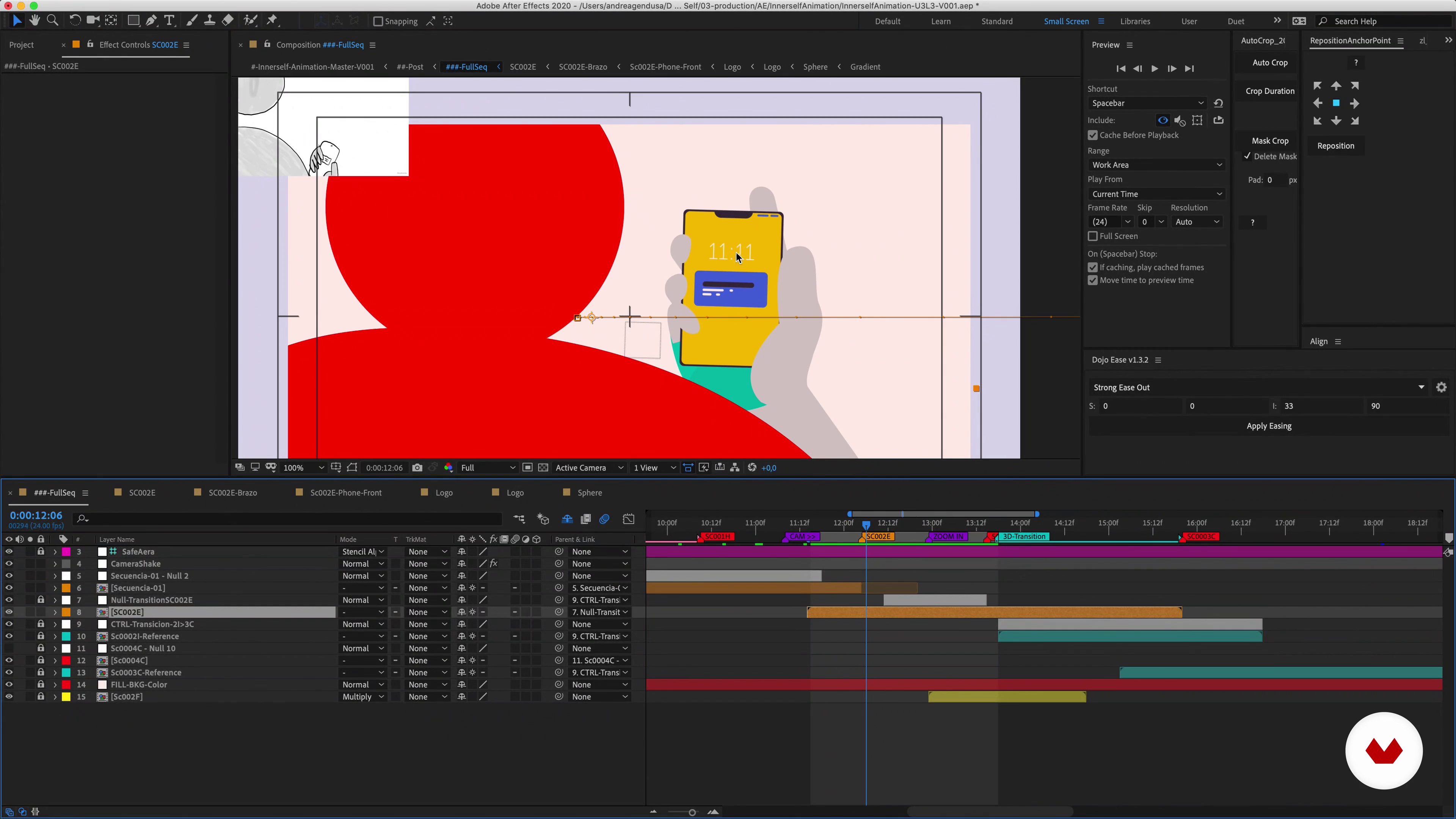Image resolution: width=1456 pixels, height=819 pixels.
Task: Switch to the Standard workspace
Action: [996, 22]
